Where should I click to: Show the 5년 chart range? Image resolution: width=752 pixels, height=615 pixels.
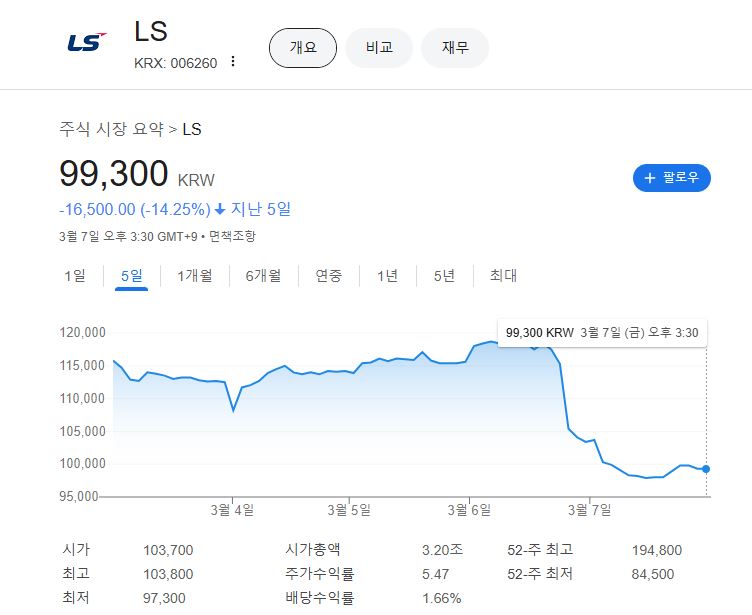click(x=444, y=276)
